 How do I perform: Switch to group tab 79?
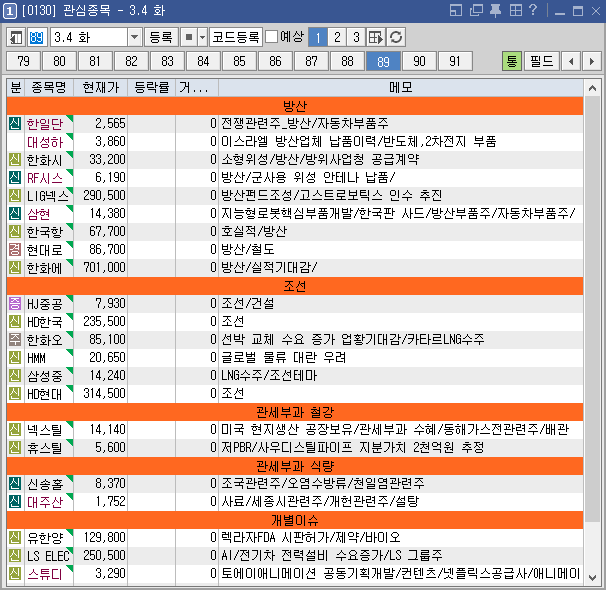[x=24, y=61]
